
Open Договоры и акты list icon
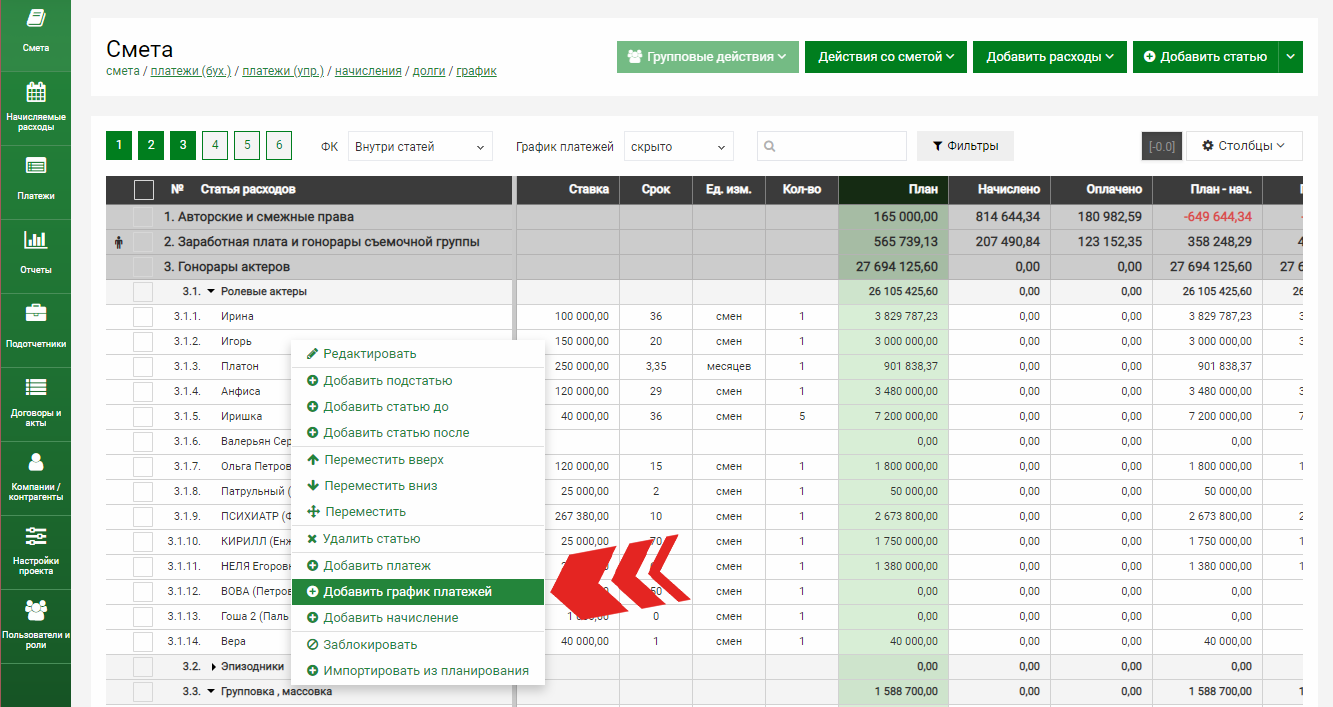pos(36,387)
